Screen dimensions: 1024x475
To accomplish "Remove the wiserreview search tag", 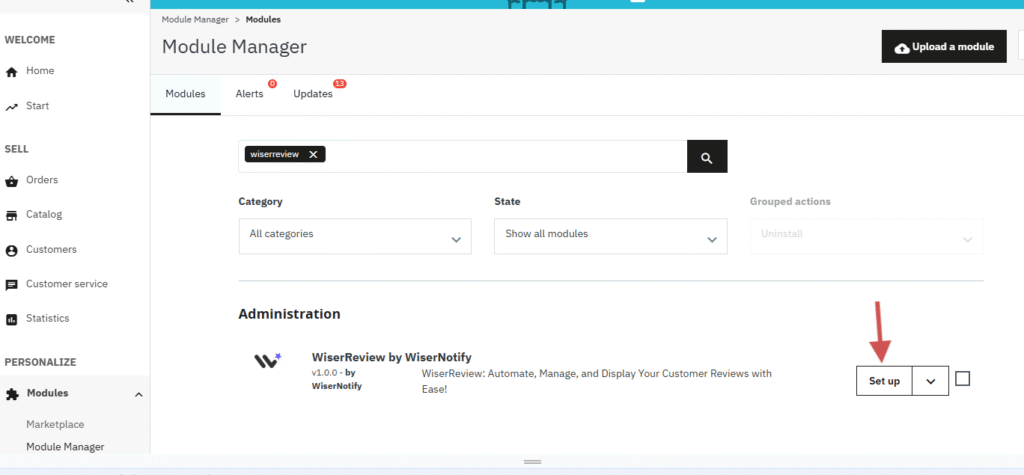I will 313,154.
